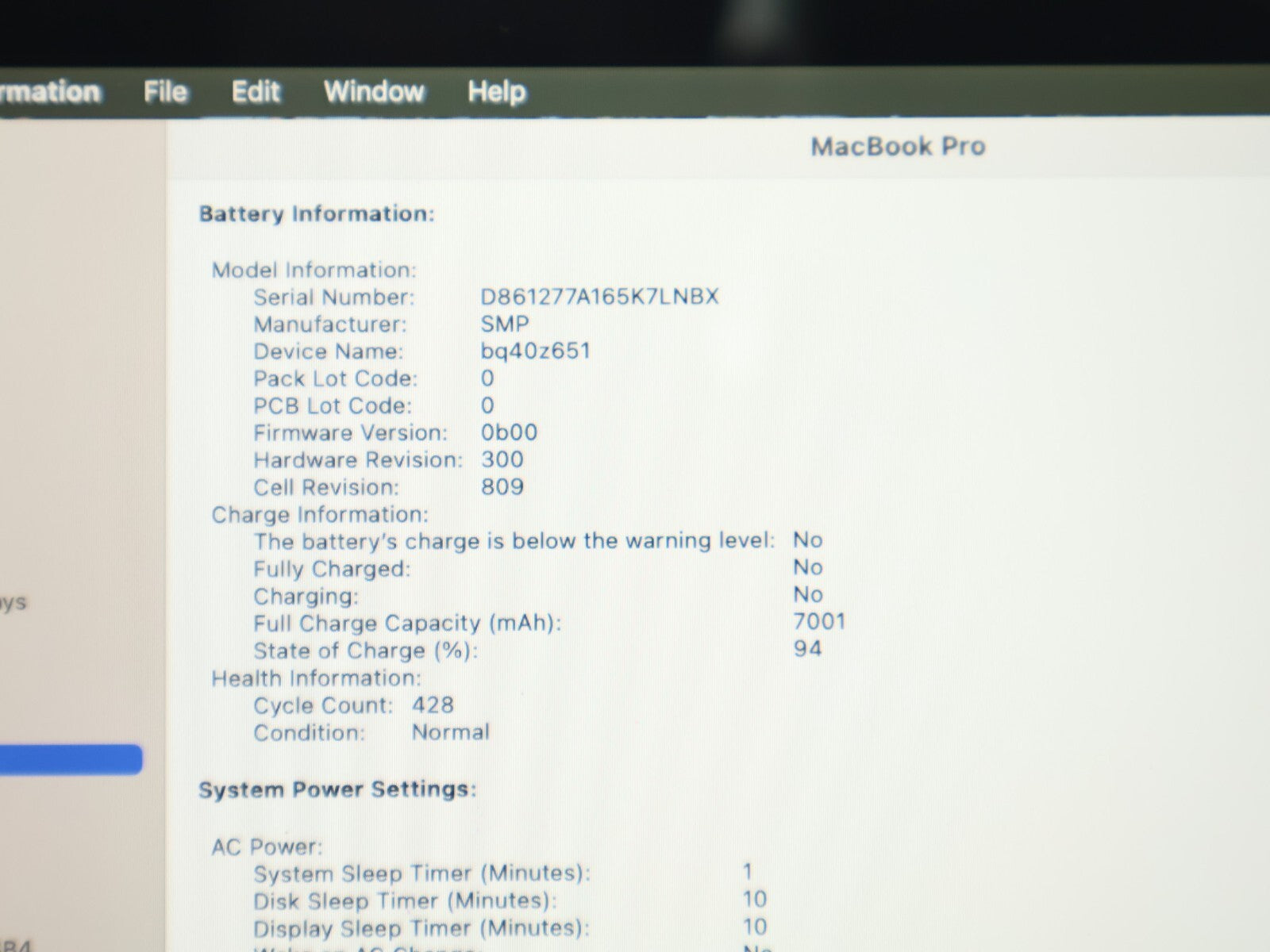Select hardware revision value 300
This screenshot has width=1270, height=952.
point(502,459)
